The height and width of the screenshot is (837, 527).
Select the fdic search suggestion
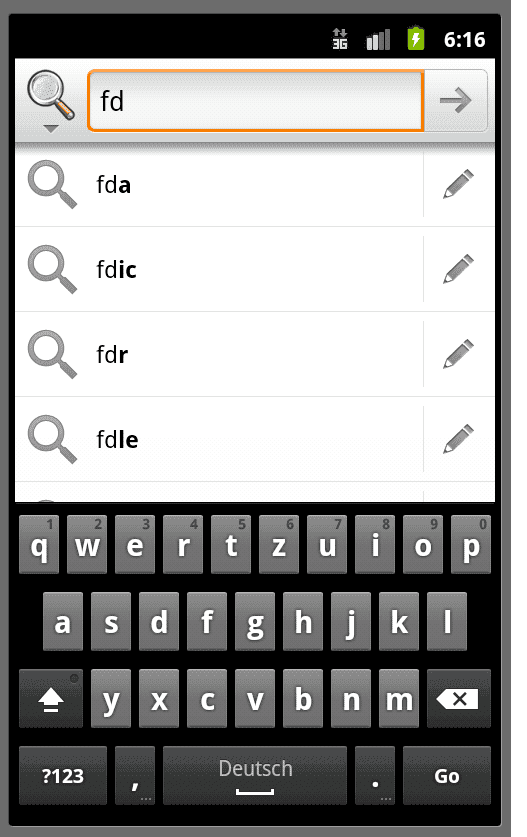click(219, 270)
